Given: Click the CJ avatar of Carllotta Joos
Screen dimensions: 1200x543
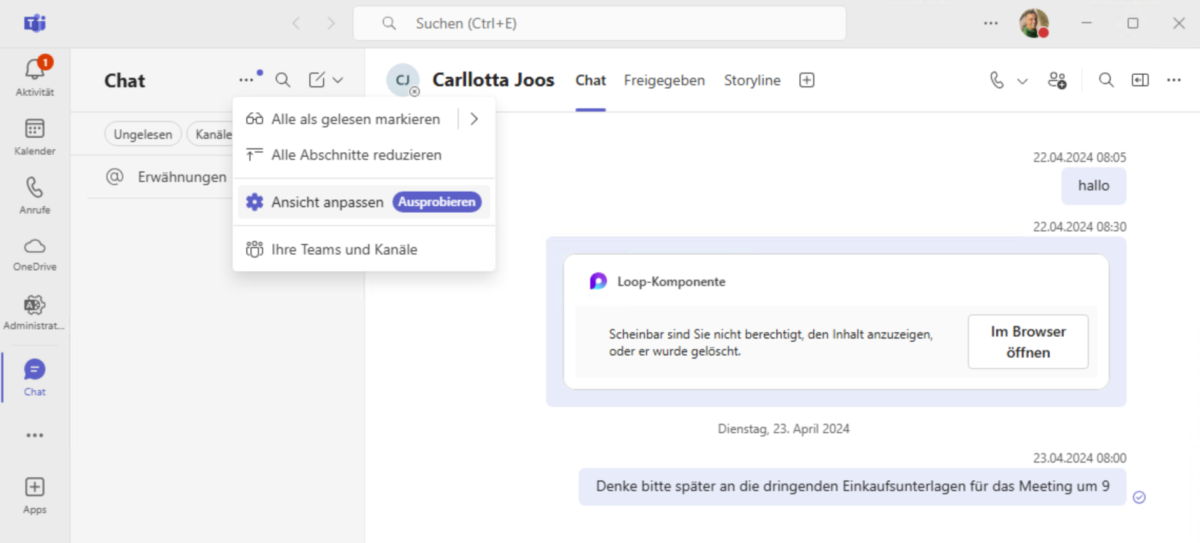Looking at the screenshot, I should point(403,80).
